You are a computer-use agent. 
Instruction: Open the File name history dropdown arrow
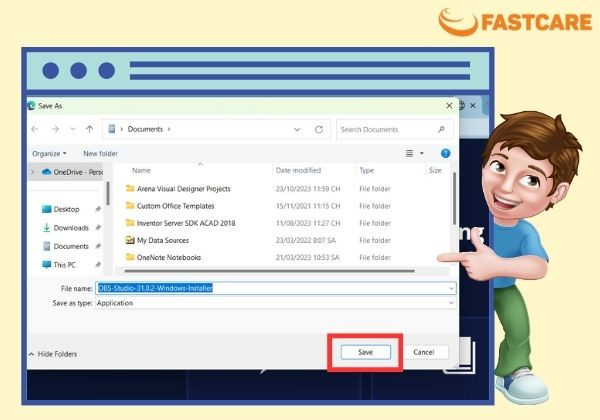451,288
